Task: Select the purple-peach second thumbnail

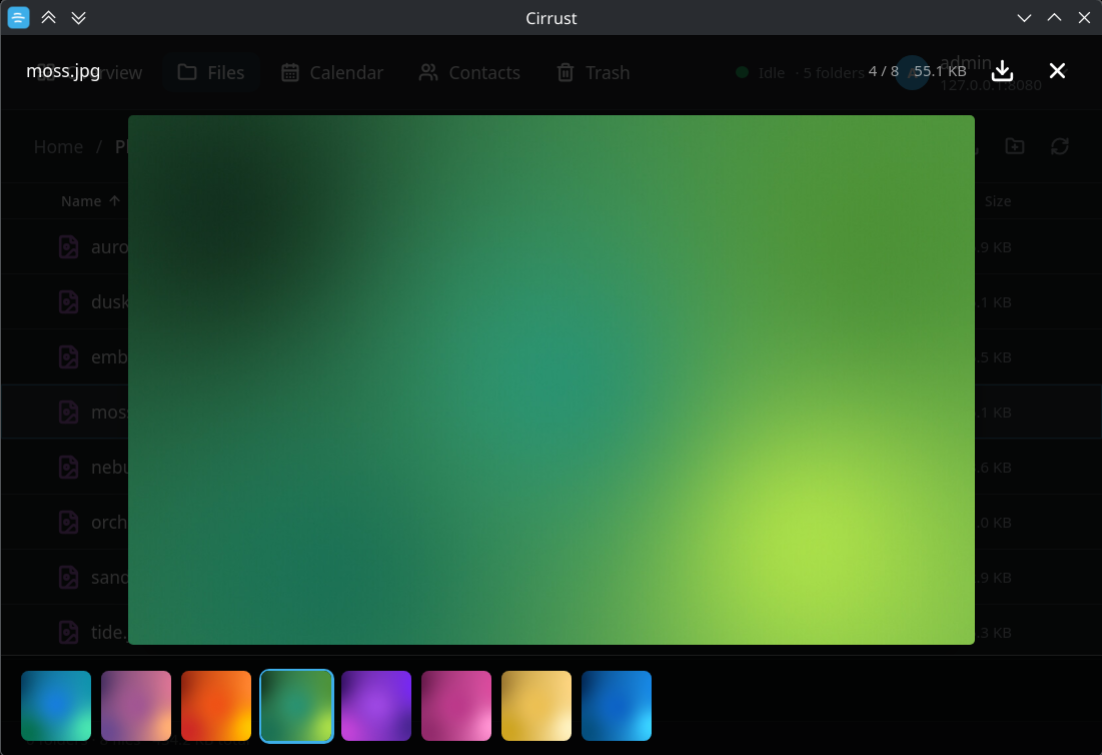Action: (136, 706)
